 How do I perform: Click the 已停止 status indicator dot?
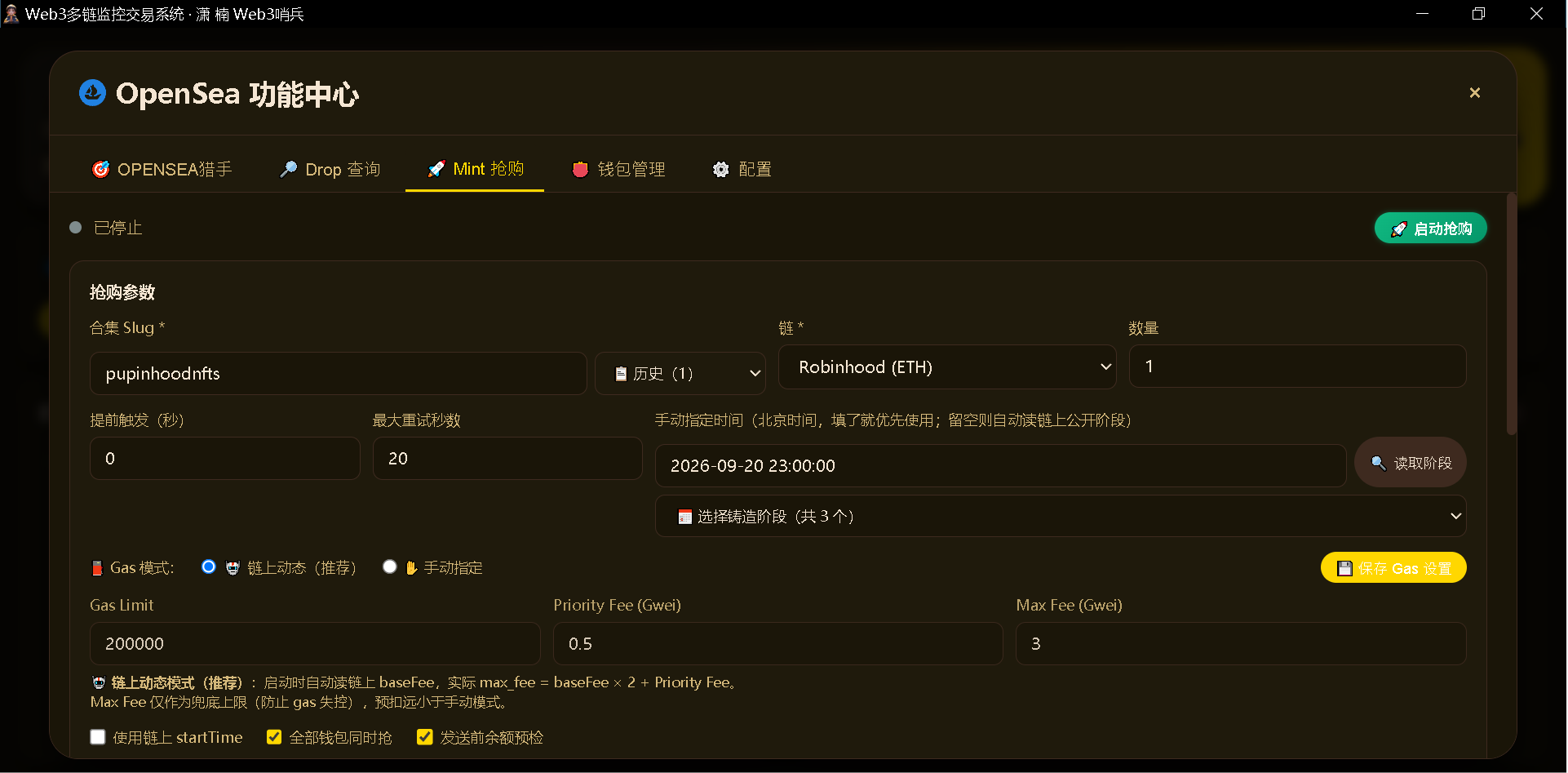tap(76, 228)
